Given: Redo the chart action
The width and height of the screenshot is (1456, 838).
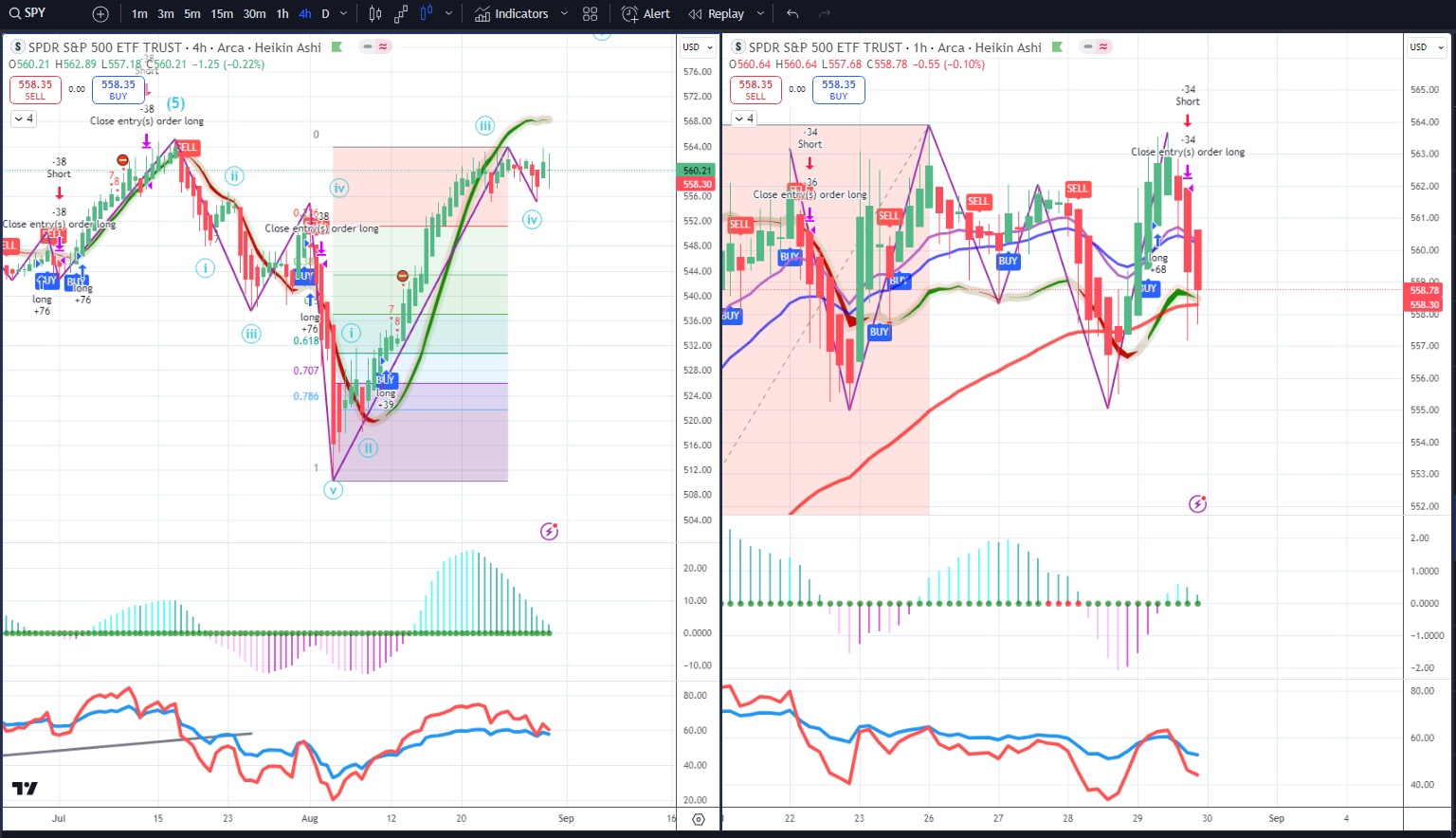Looking at the screenshot, I should tap(825, 14).
